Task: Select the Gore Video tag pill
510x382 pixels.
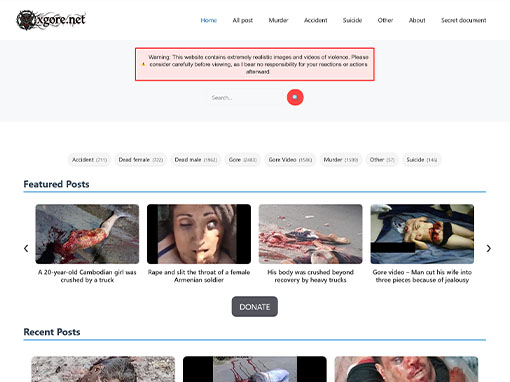Action: click(290, 160)
